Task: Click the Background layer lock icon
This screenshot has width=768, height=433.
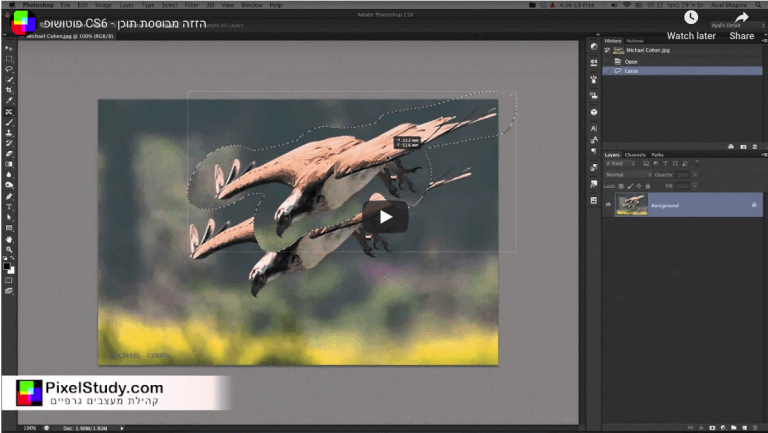Action: pyautogui.click(x=754, y=205)
